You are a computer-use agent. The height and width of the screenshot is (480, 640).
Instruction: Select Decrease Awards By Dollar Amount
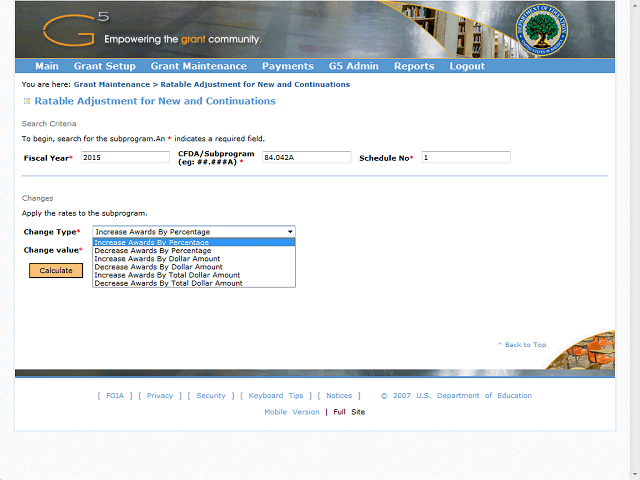194,267
